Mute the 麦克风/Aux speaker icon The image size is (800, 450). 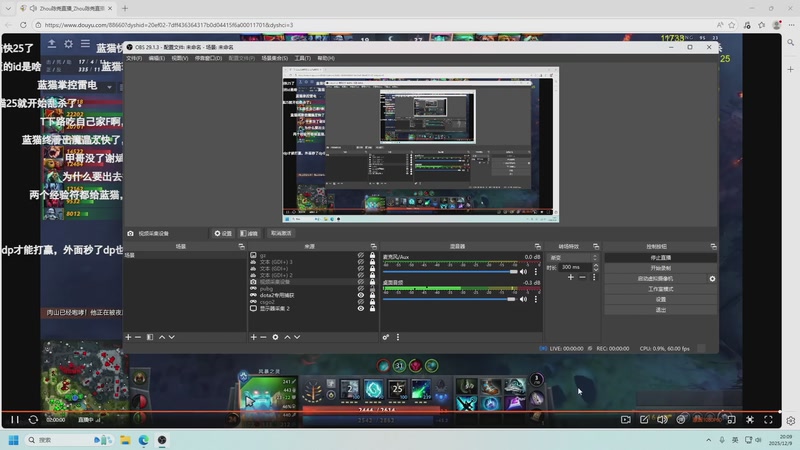pyautogui.click(x=523, y=272)
